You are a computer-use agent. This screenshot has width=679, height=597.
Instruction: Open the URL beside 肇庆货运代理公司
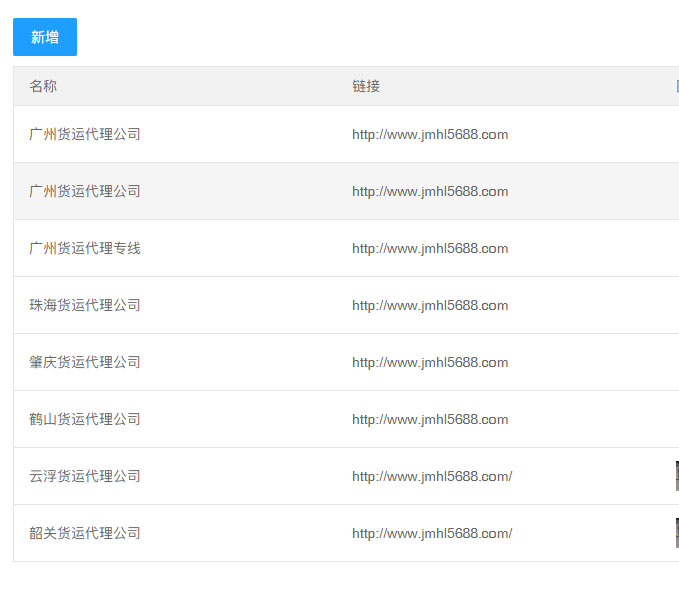(x=430, y=362)
